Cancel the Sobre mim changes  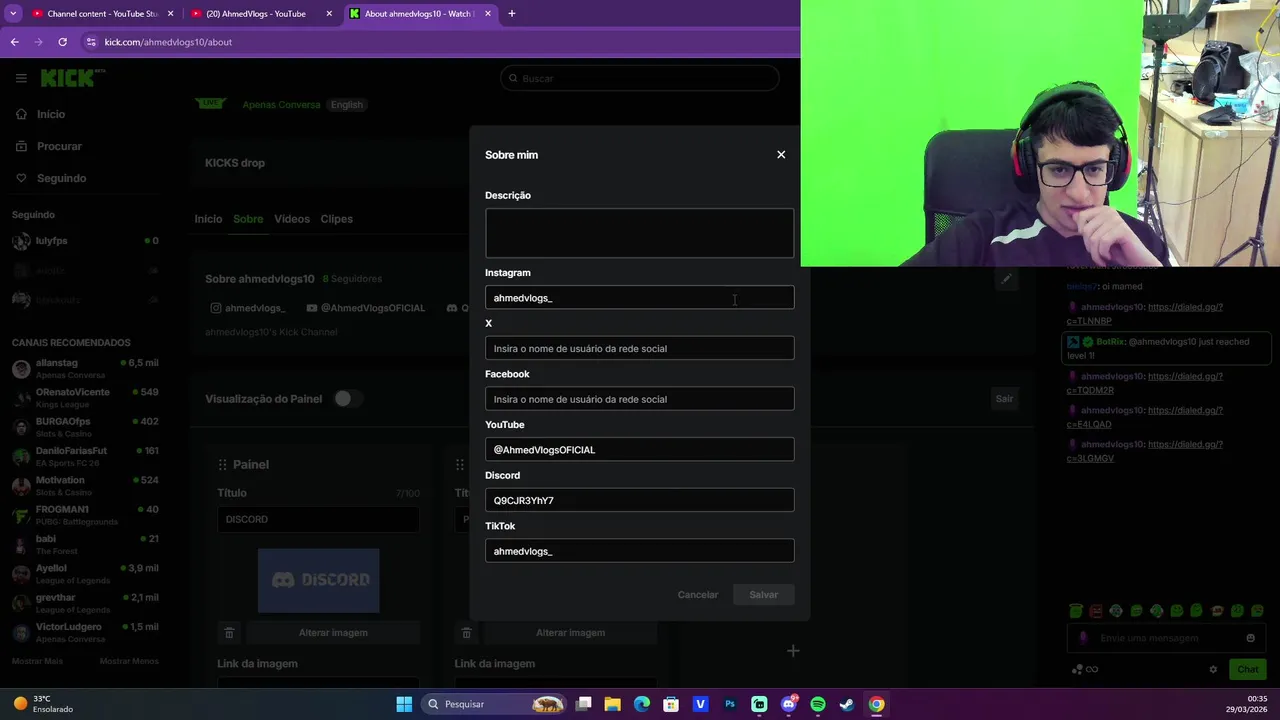coord(698,595)
